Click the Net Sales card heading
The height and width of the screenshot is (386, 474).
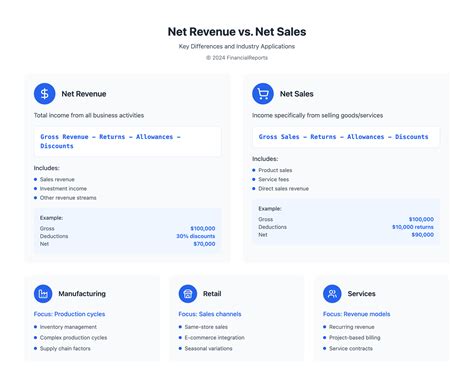coord(297,94)
